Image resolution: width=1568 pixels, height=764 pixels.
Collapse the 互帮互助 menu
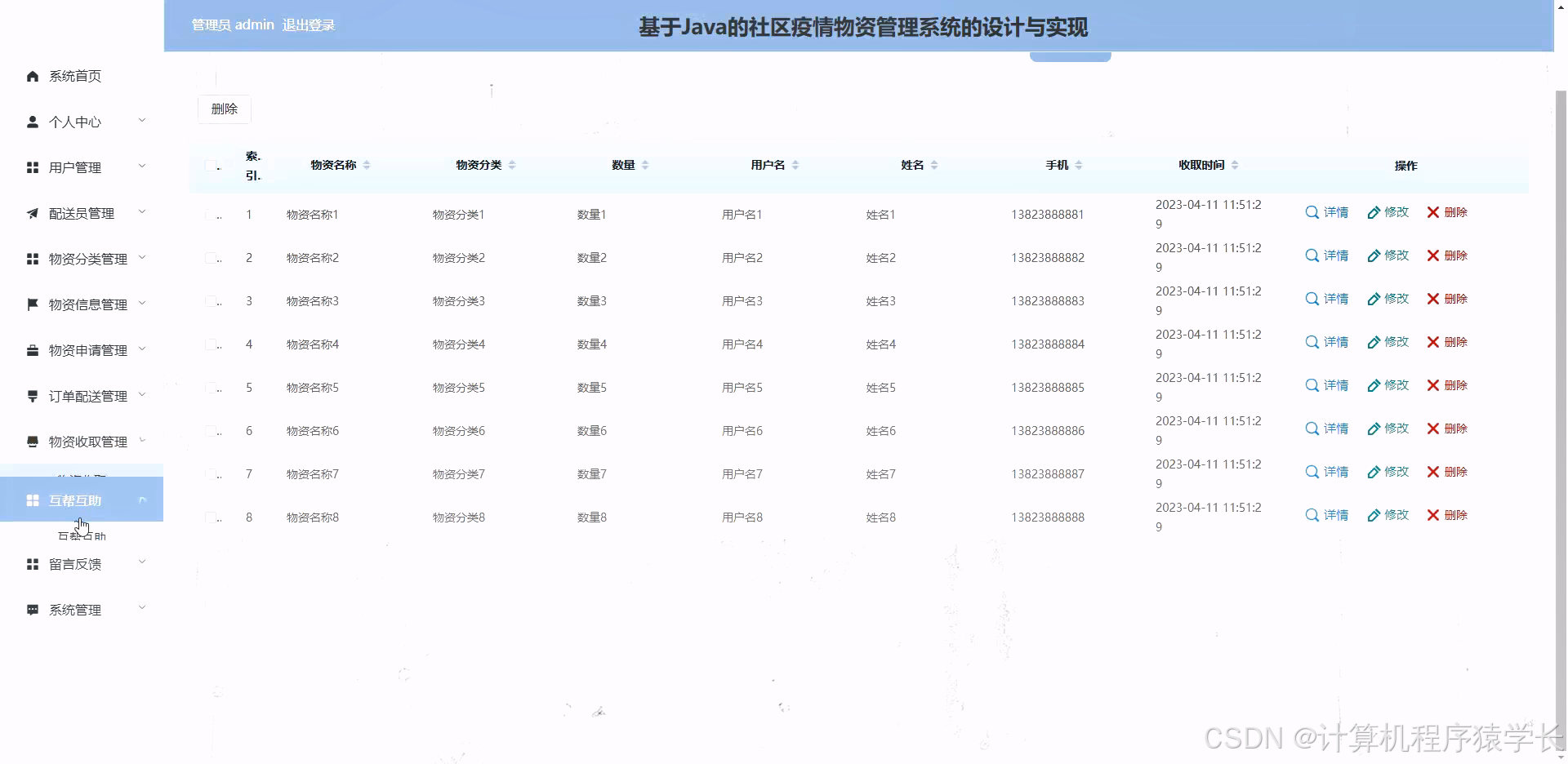pyautogui.click(x=142, y=500)
